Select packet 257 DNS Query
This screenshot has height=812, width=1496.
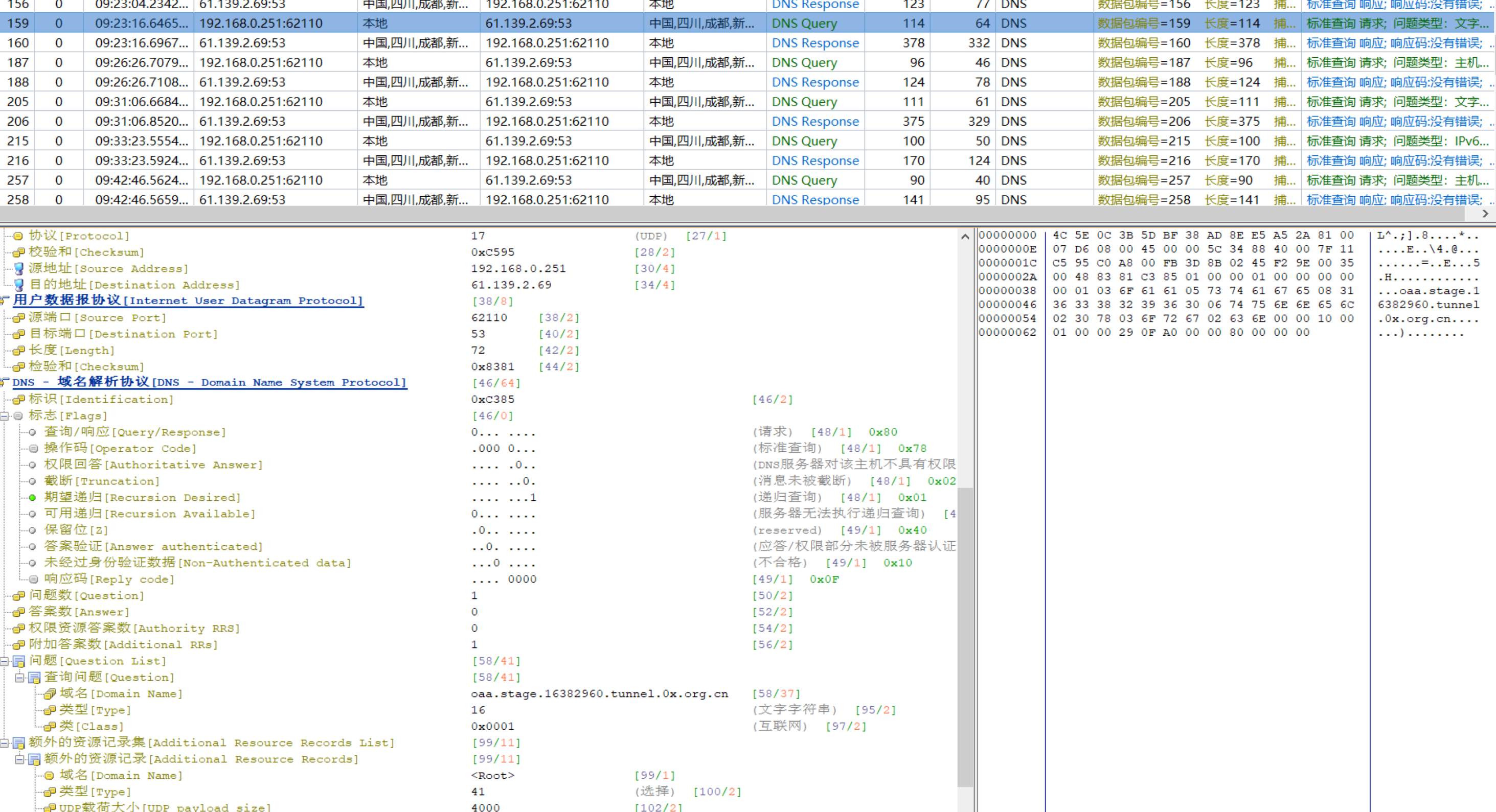pos(748,180)
